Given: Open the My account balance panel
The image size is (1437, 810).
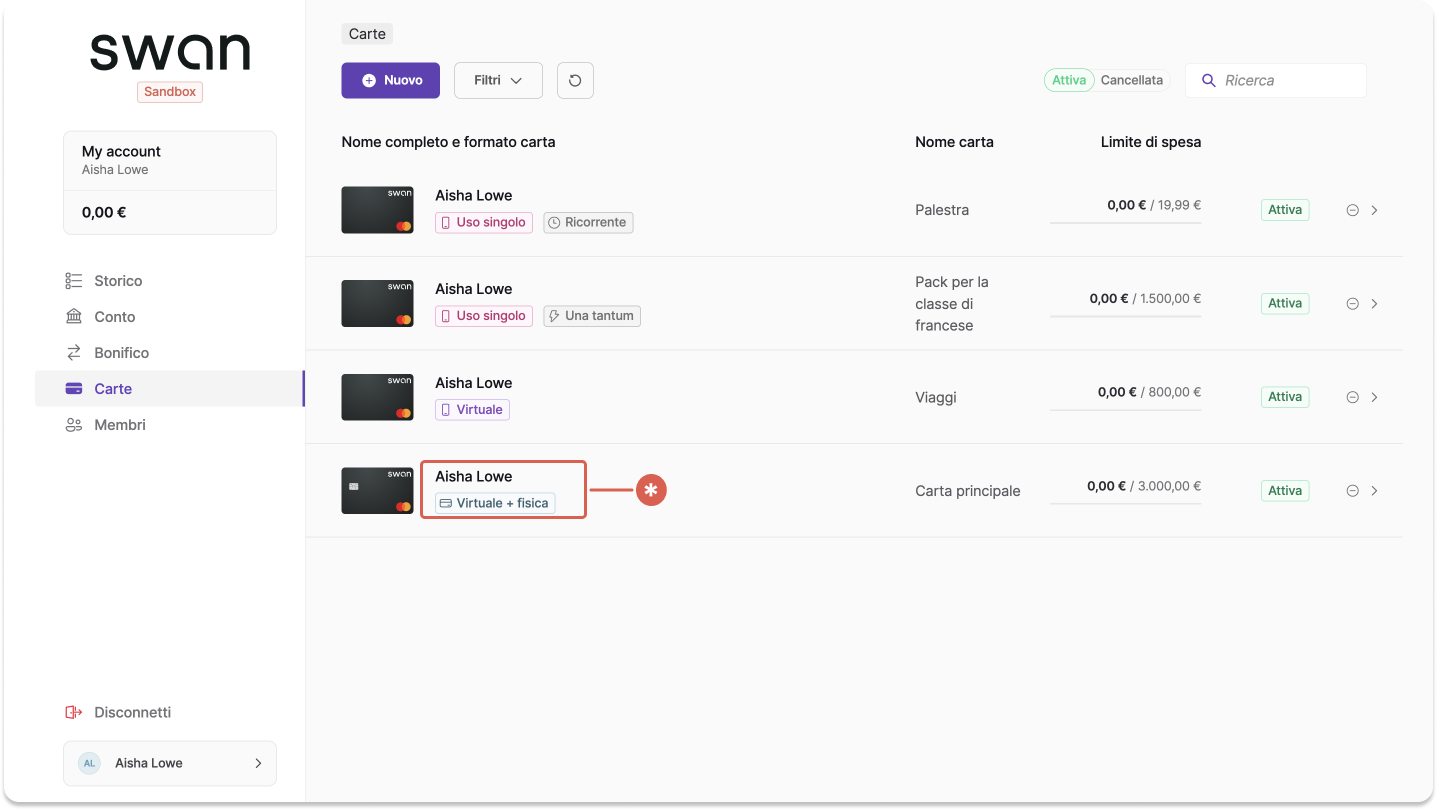Looking at the screenshot, I should point(170,183).
